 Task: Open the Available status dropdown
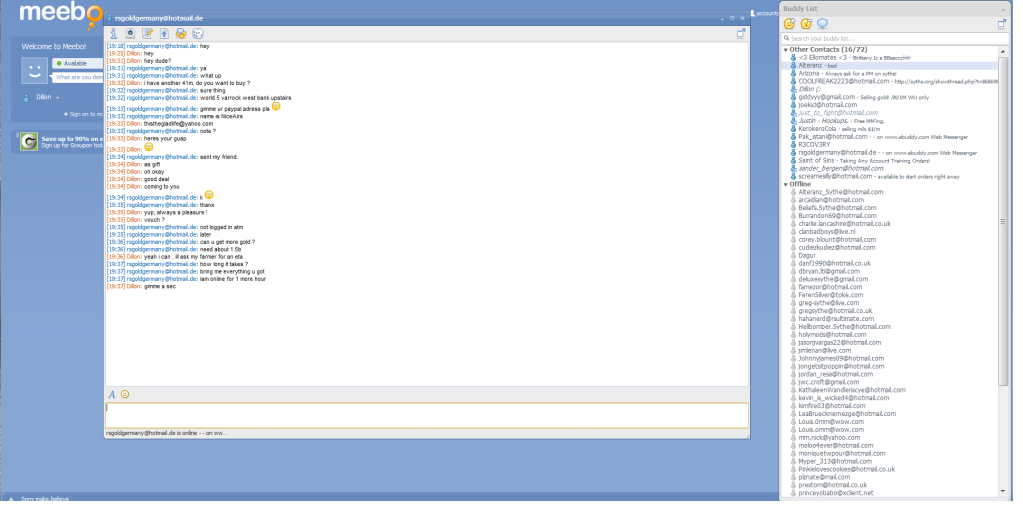(x=78, y=64)
